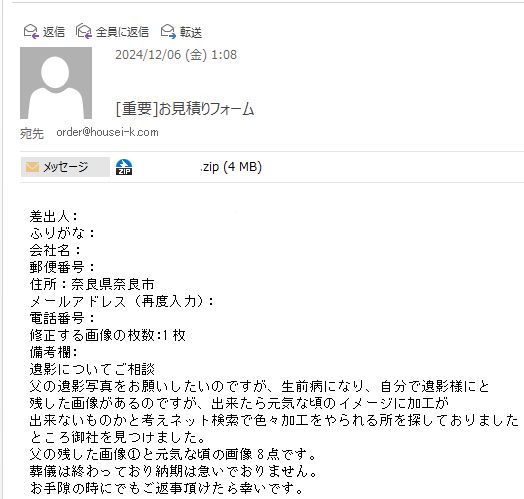Screen dimensions: 524x499
Task: Select the .zip (4 MB) attachment name
Action: [x=231, y=166]
